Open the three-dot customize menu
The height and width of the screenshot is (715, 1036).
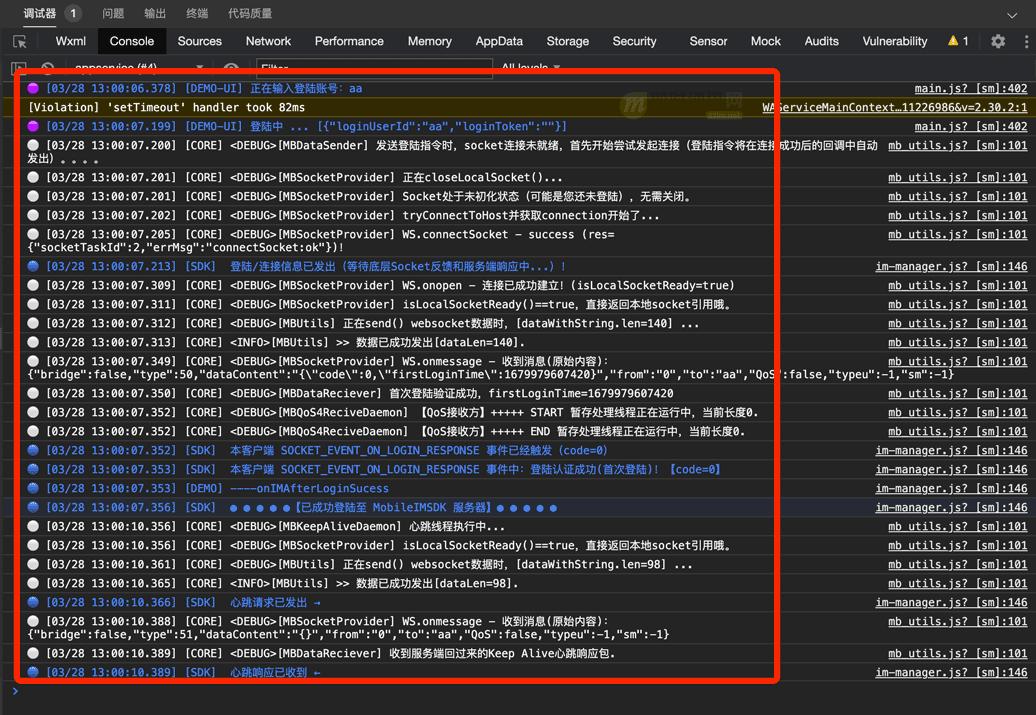pyautogui.click(x=1026, y=41)
